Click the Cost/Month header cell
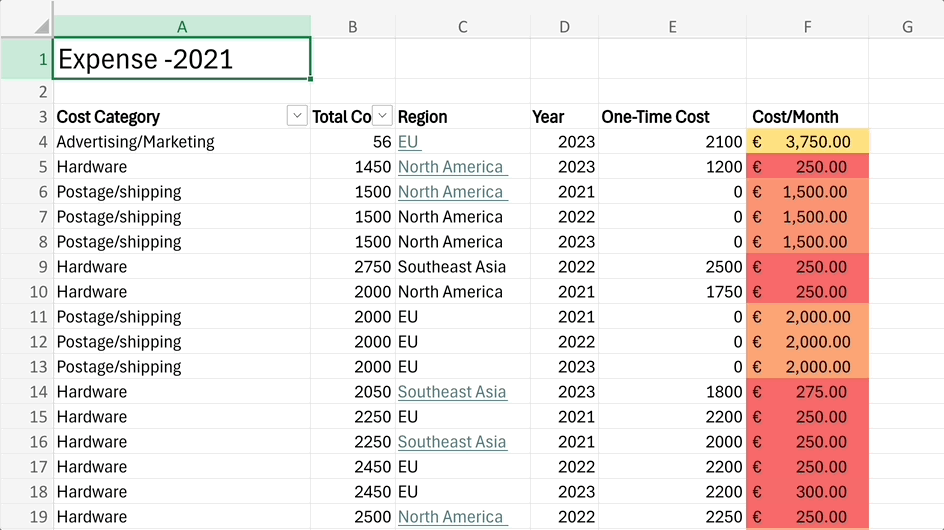Image resolution: width=944 pixels, height=530 pixels. 807,117
